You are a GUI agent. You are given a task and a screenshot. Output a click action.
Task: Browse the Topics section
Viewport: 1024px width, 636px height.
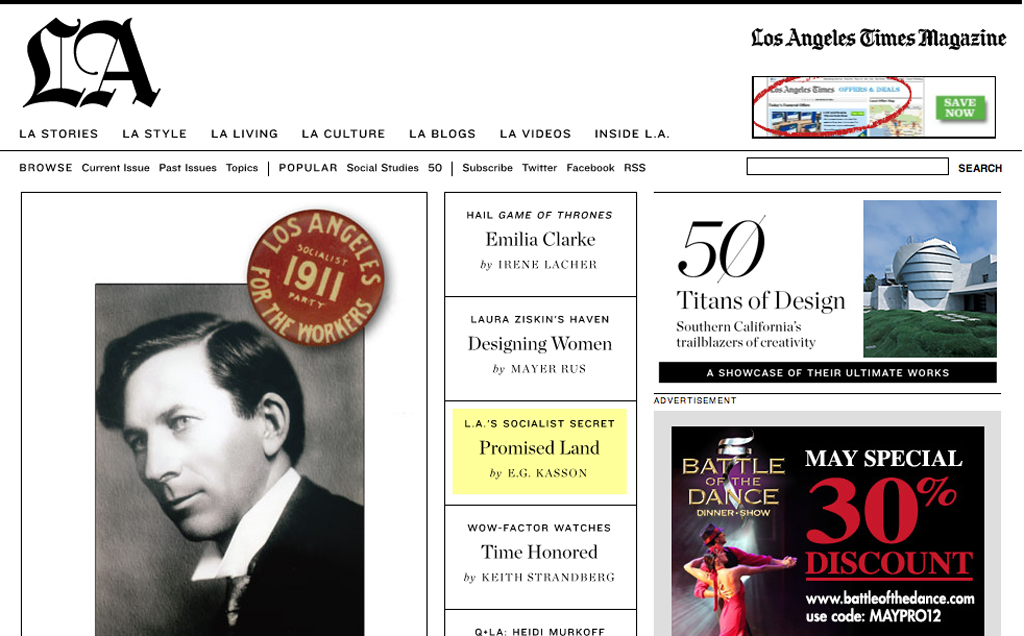tap(242, 167)
